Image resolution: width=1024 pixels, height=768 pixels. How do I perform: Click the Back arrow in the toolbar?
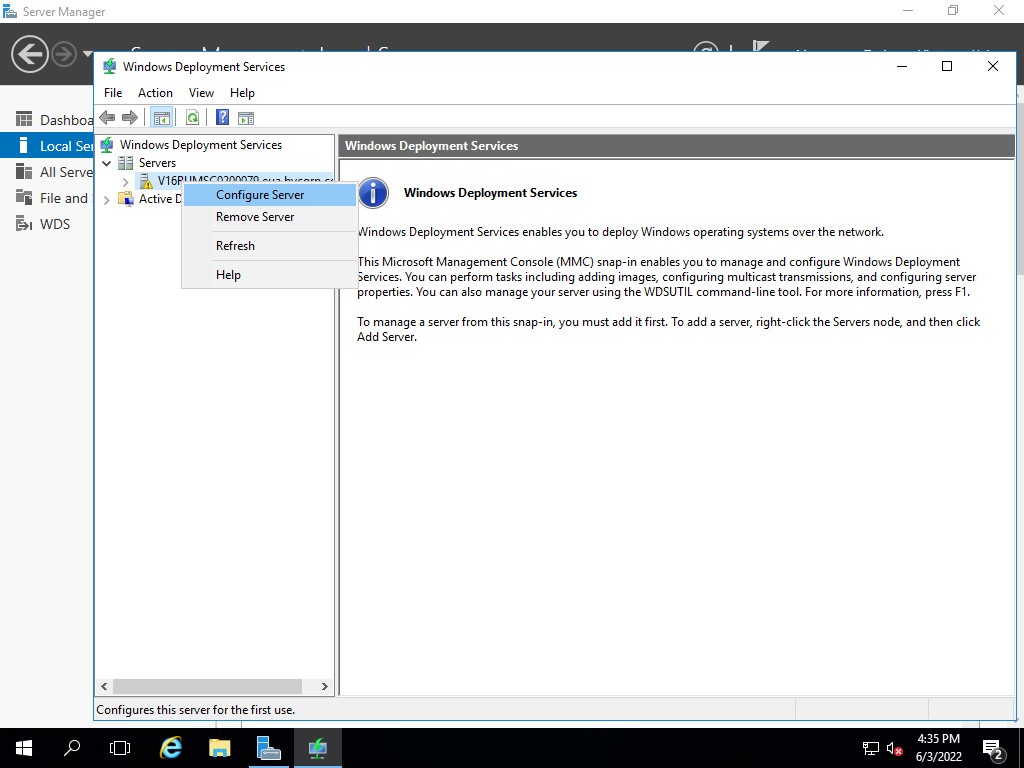(107, 118)
